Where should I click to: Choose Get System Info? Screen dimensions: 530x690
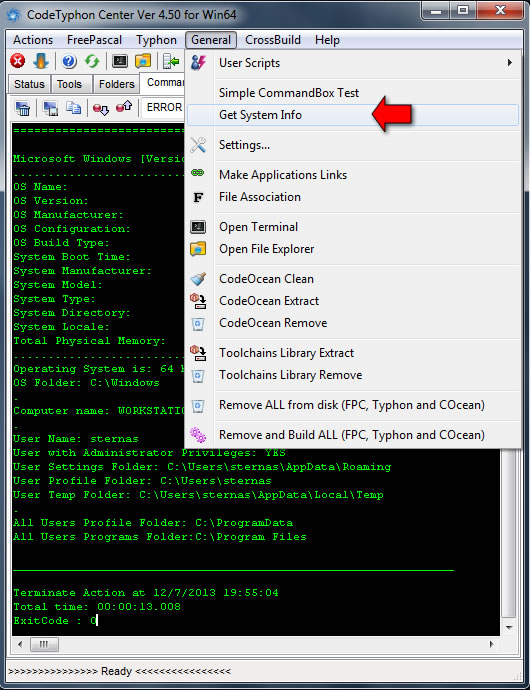point(353,115)
